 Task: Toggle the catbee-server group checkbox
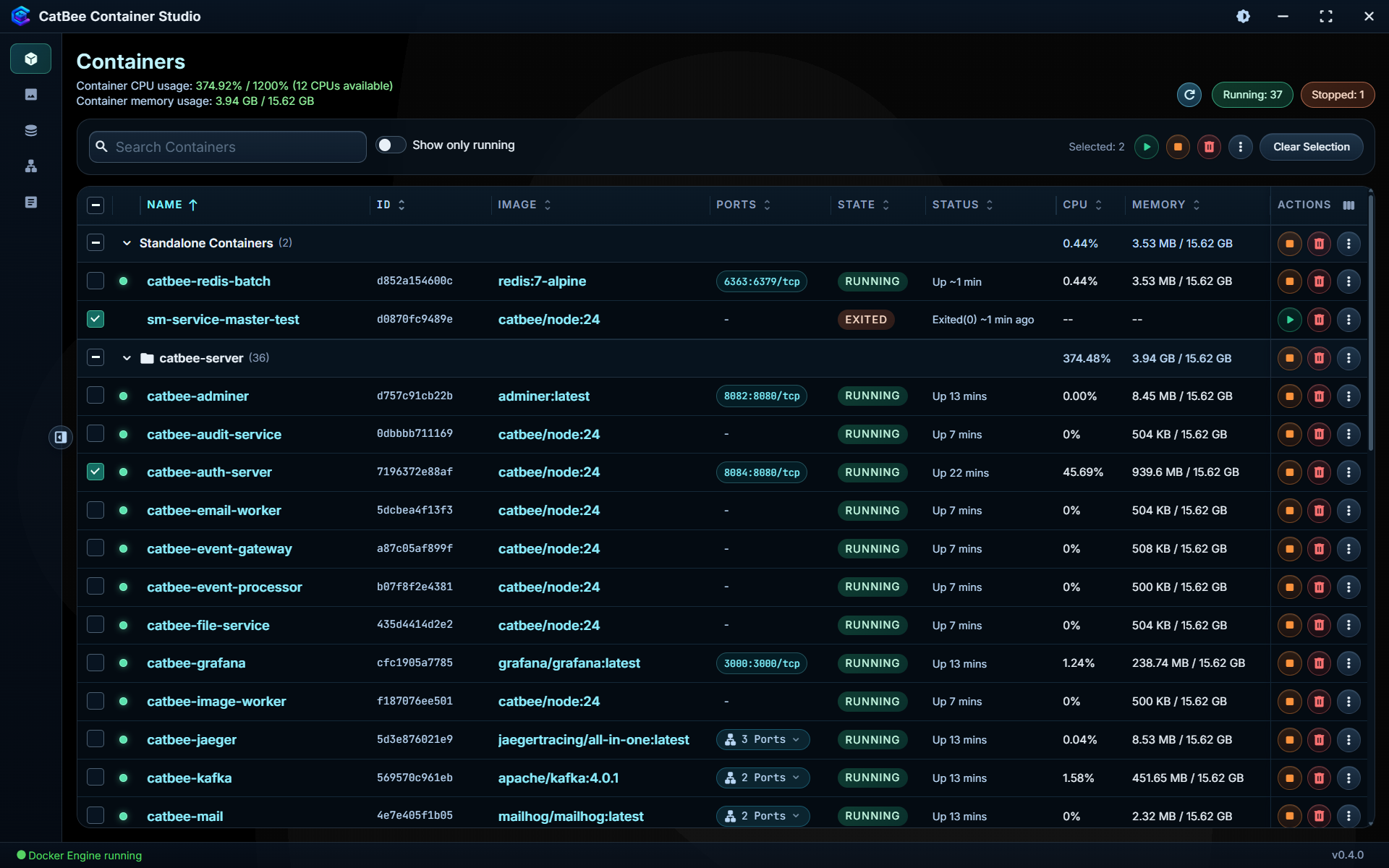tap(95, 357)
